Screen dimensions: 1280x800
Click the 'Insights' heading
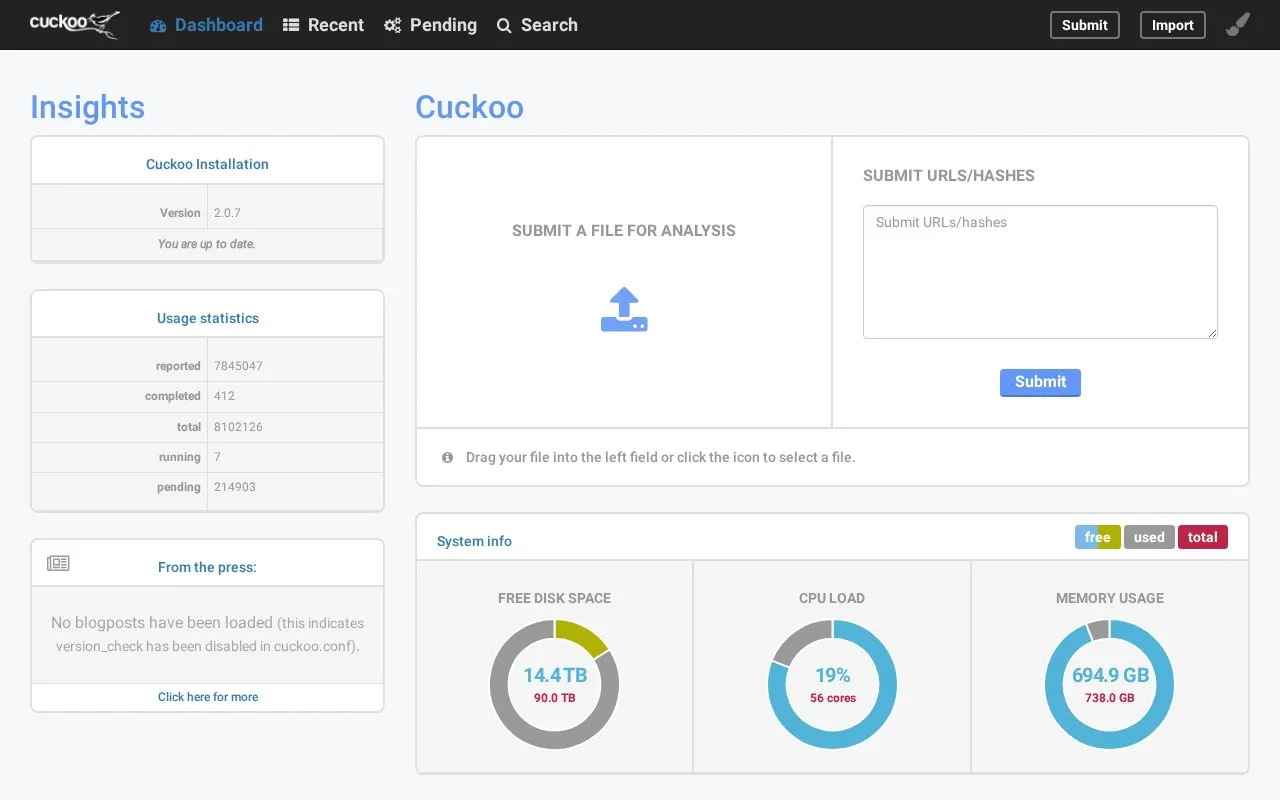[87, 107]
